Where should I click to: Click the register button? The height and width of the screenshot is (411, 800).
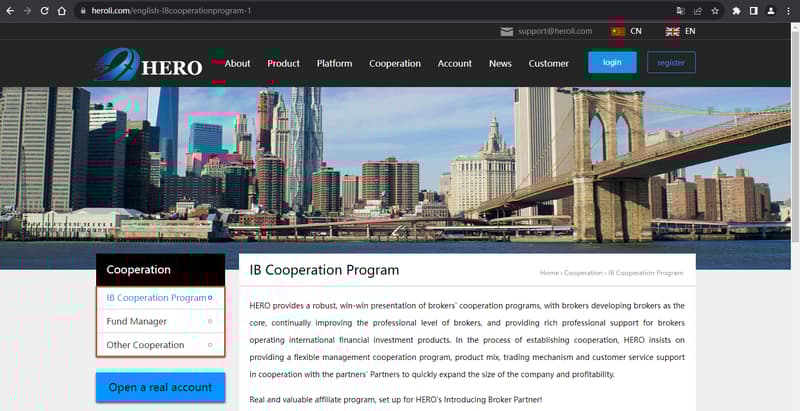click(x=671, y=62)
